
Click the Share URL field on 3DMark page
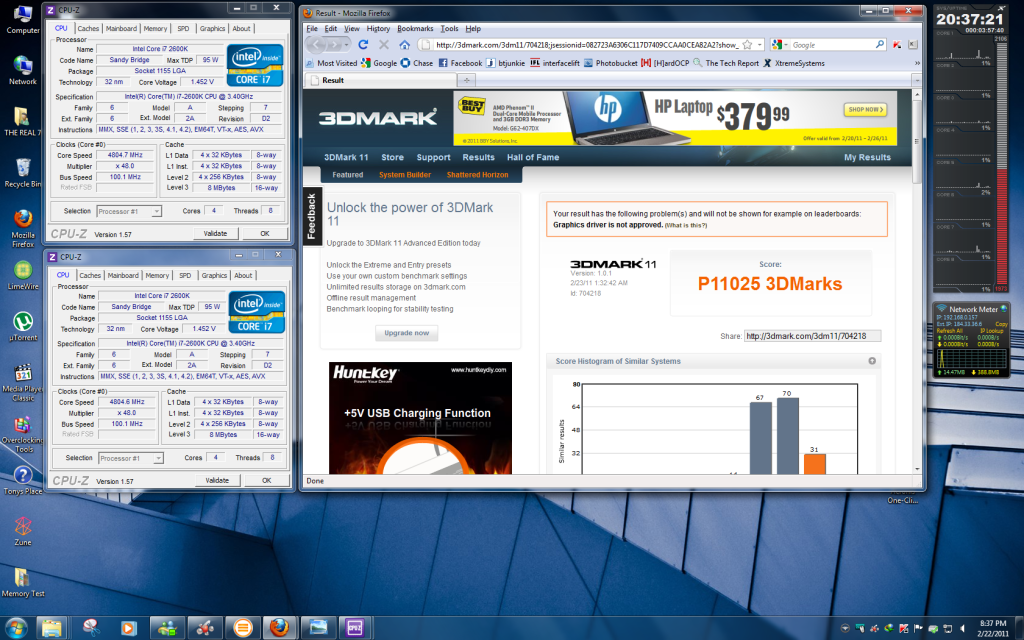tap(812, 336)
